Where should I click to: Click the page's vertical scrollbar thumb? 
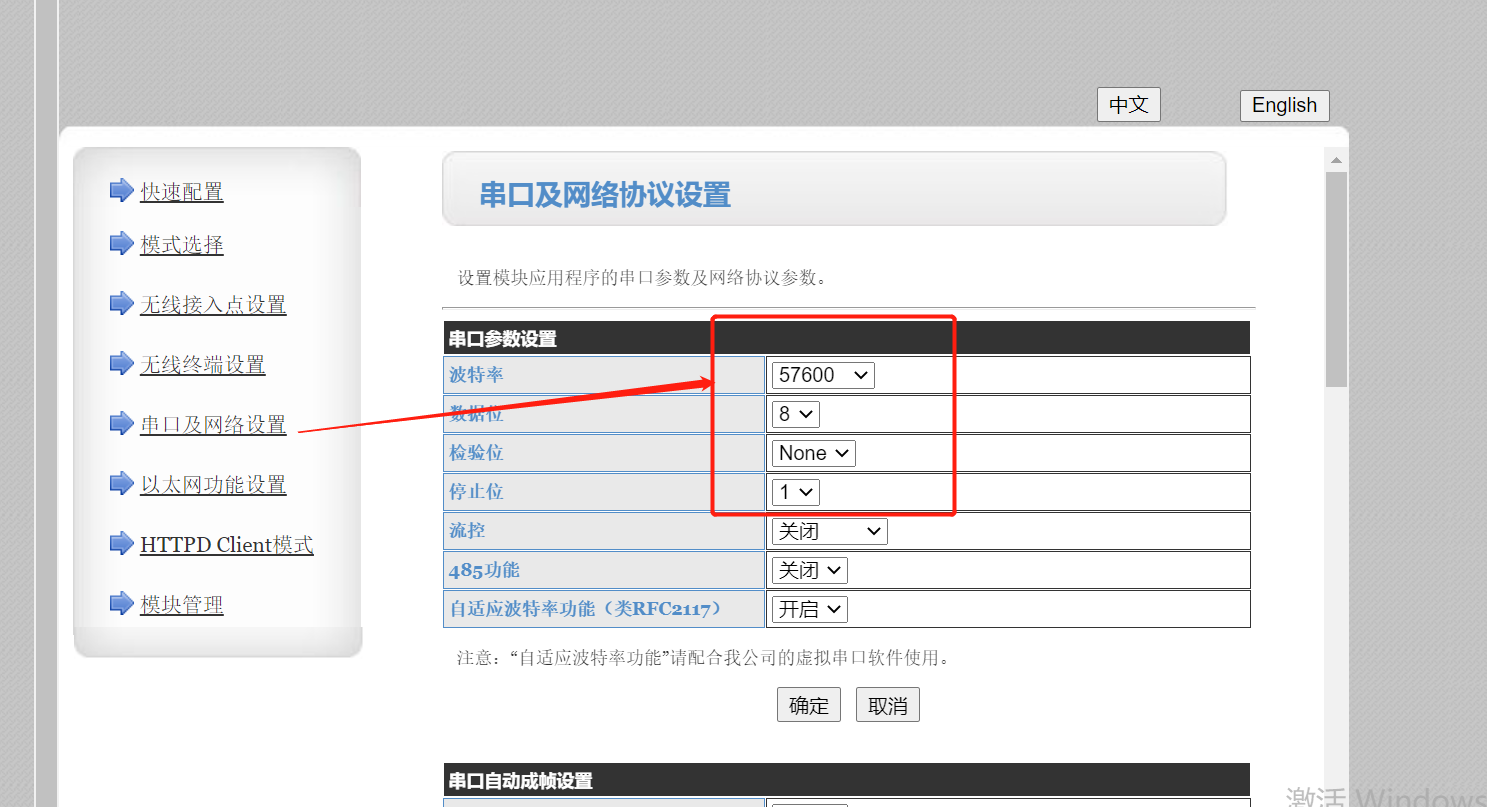pos(1336,280)
